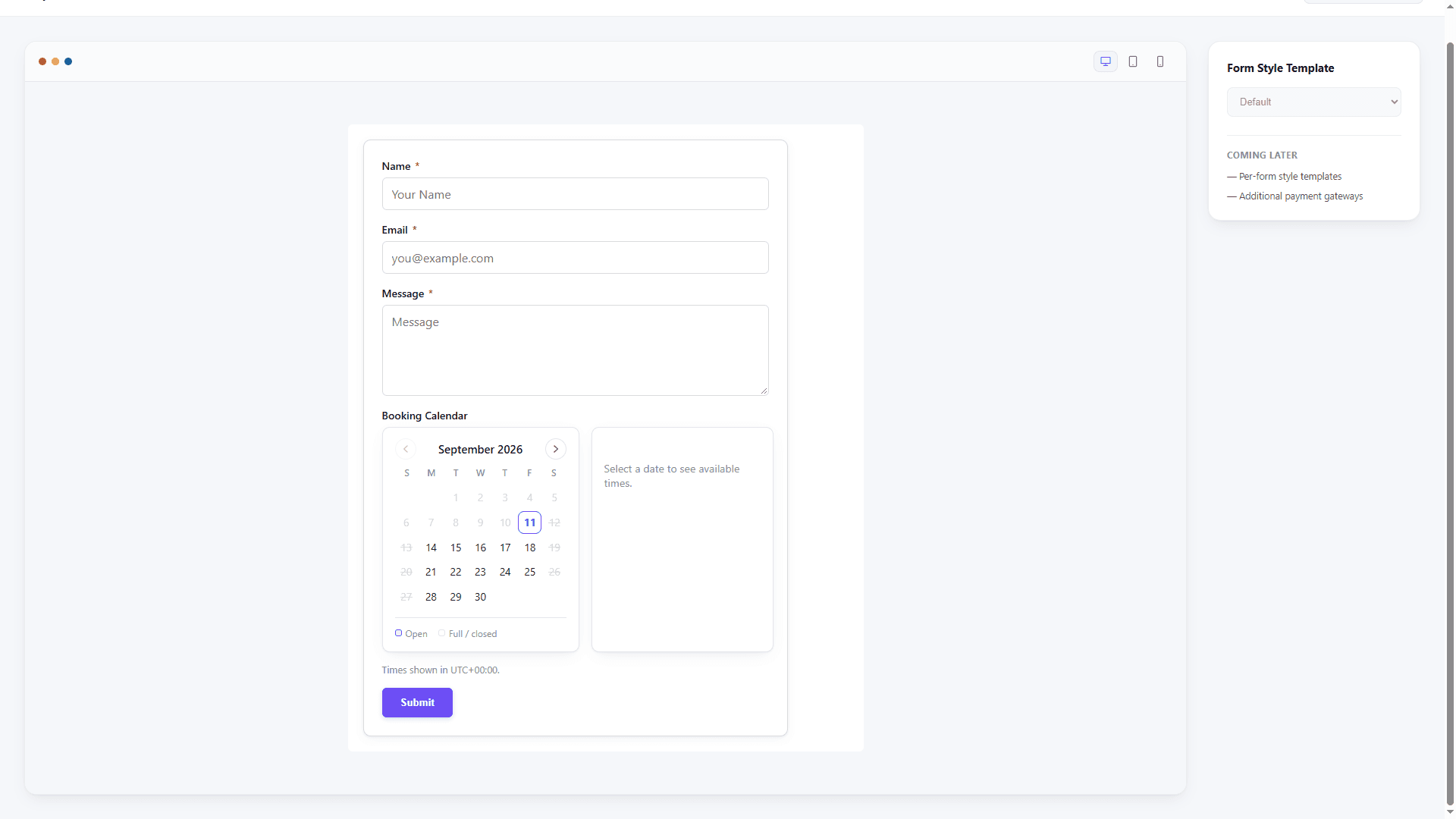1456x819 pixels.
Task: Select September 21 in the calendar
Action: 431,572
